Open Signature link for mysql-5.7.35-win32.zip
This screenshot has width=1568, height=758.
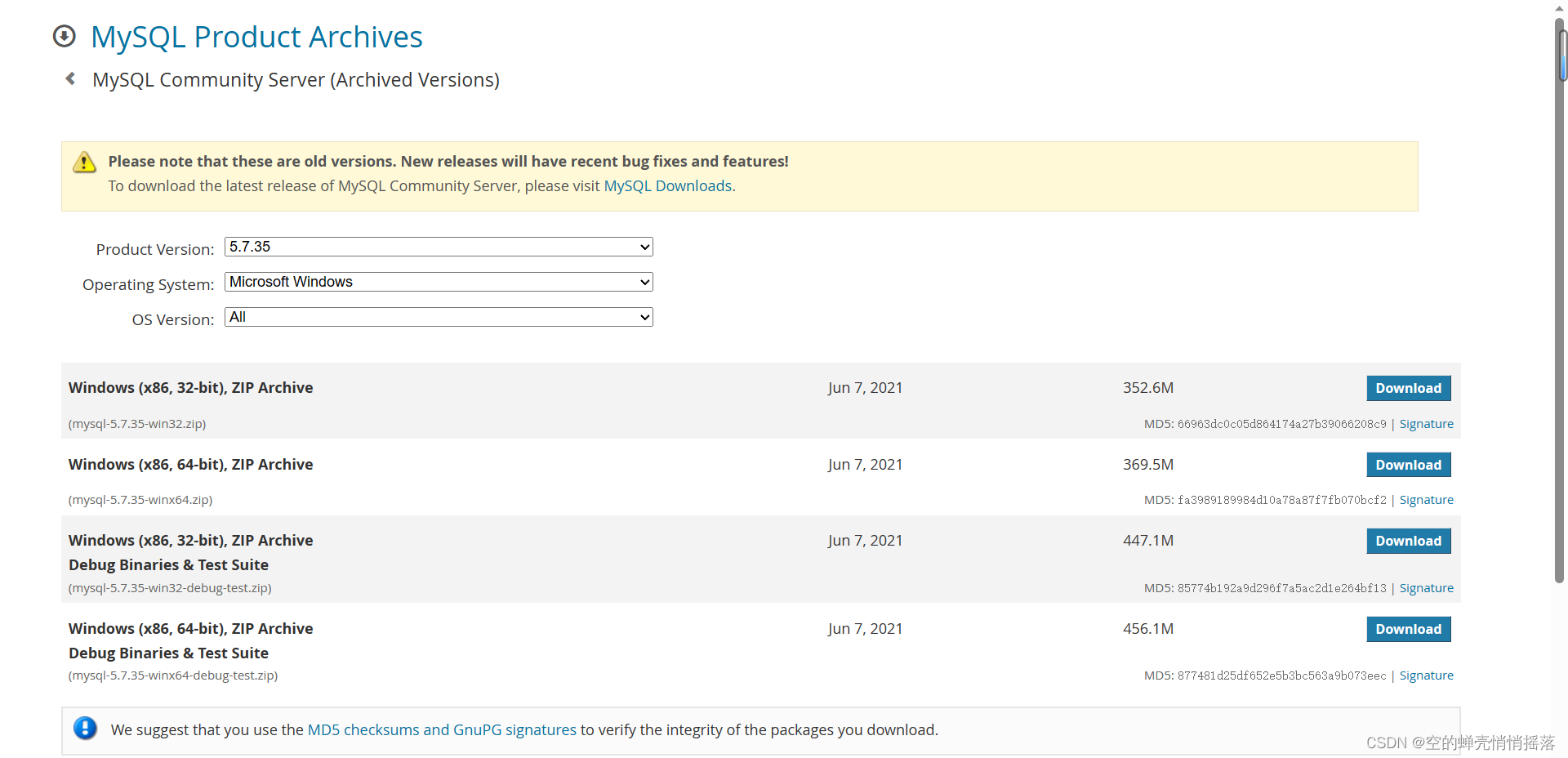[x=1426, y=424]
